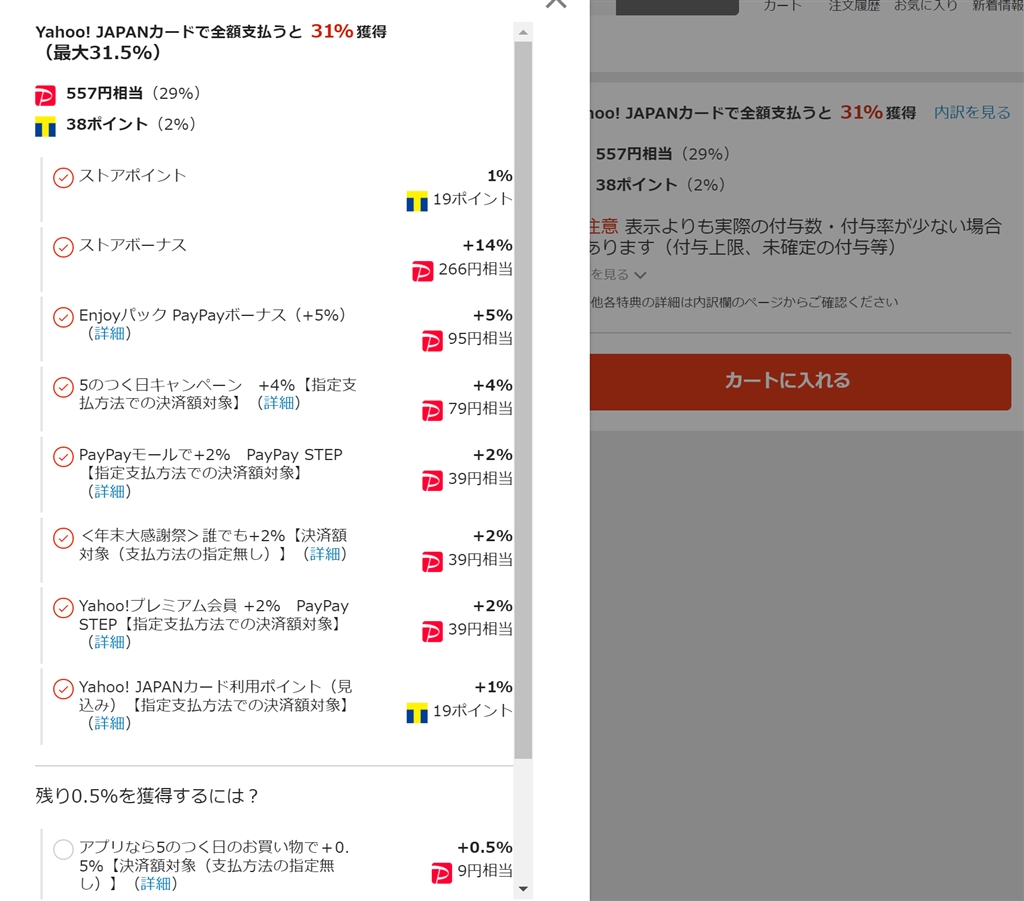Click T-point icon beside 38ポイント in panel

point(45,126)
